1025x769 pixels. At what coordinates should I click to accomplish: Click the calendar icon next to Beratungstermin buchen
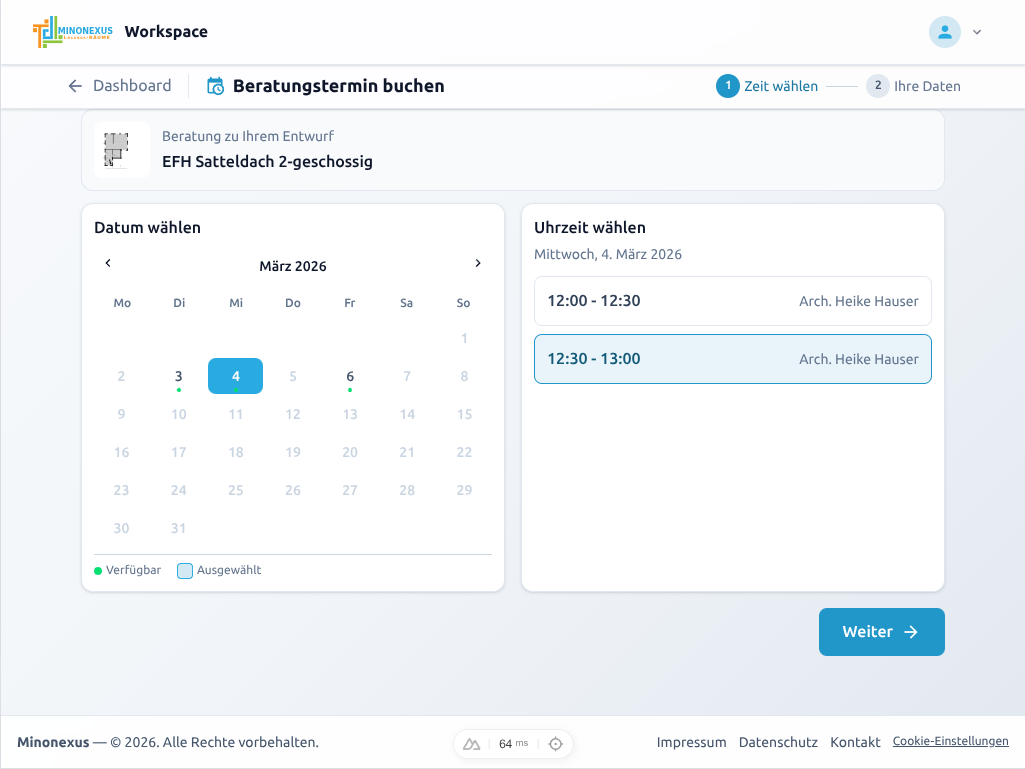(x=214, y=86)
